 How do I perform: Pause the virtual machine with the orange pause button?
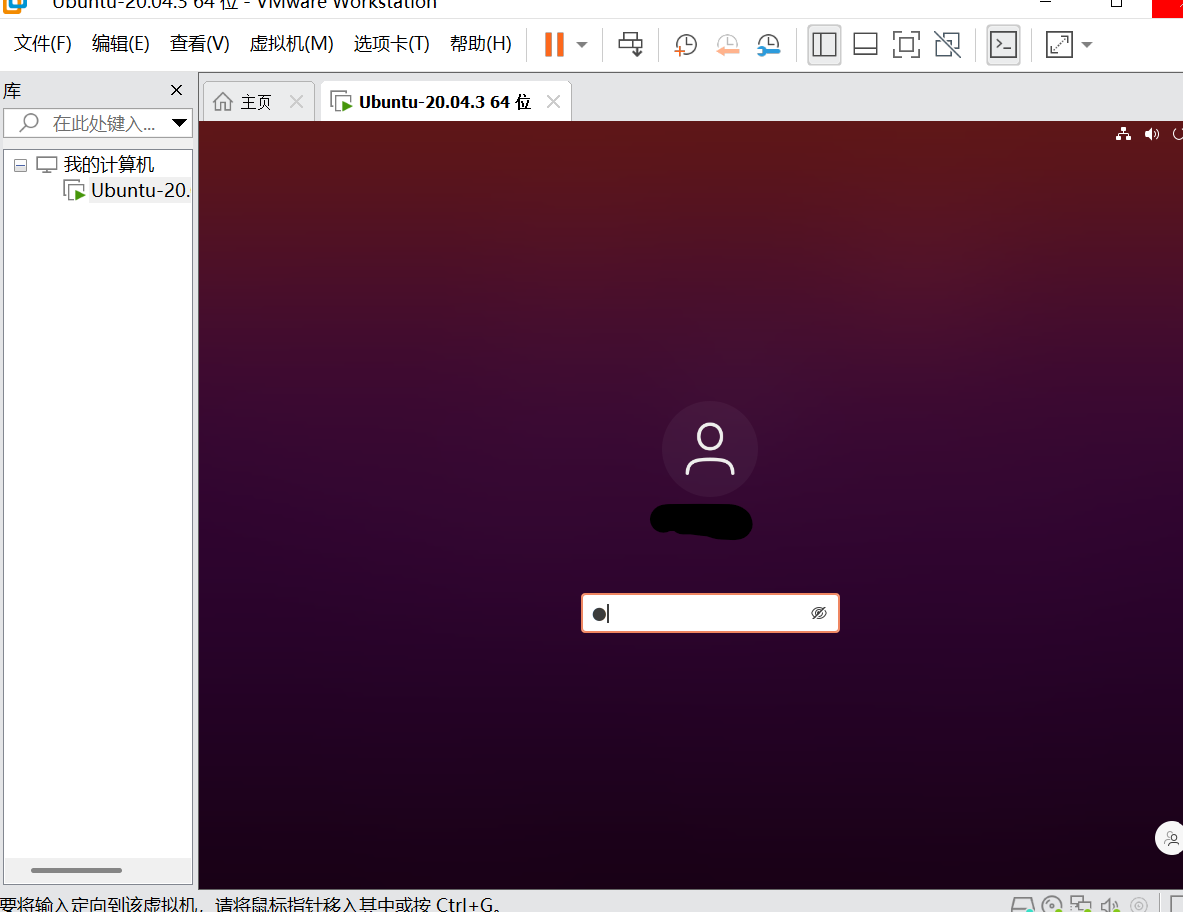(x=555, y=45)
